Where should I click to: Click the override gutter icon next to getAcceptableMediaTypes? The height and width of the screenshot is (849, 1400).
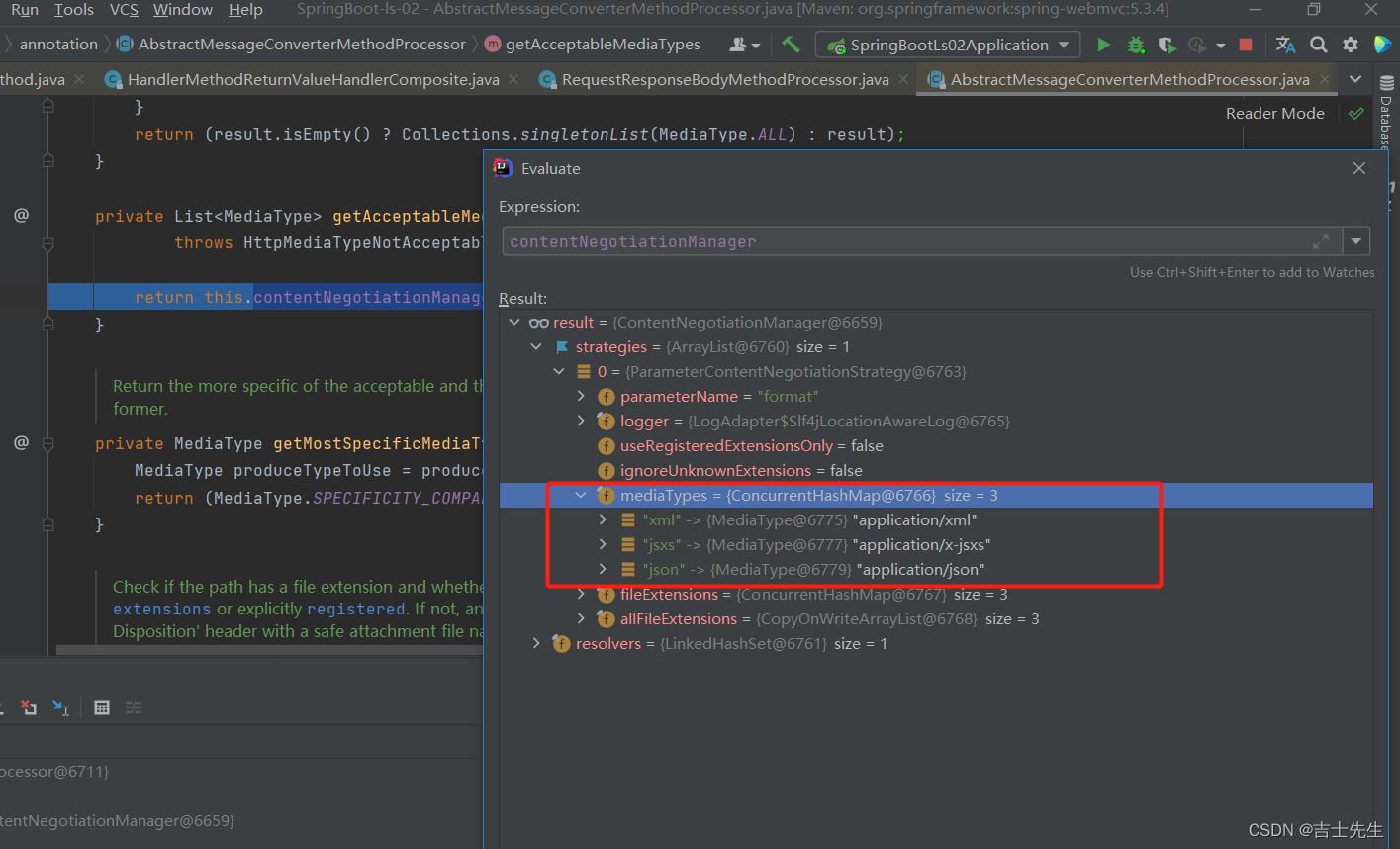click(21, 215)
